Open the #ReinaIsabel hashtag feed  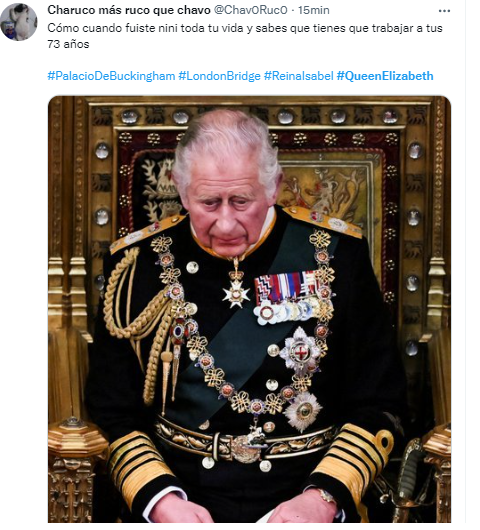click(x=298, y=76)
